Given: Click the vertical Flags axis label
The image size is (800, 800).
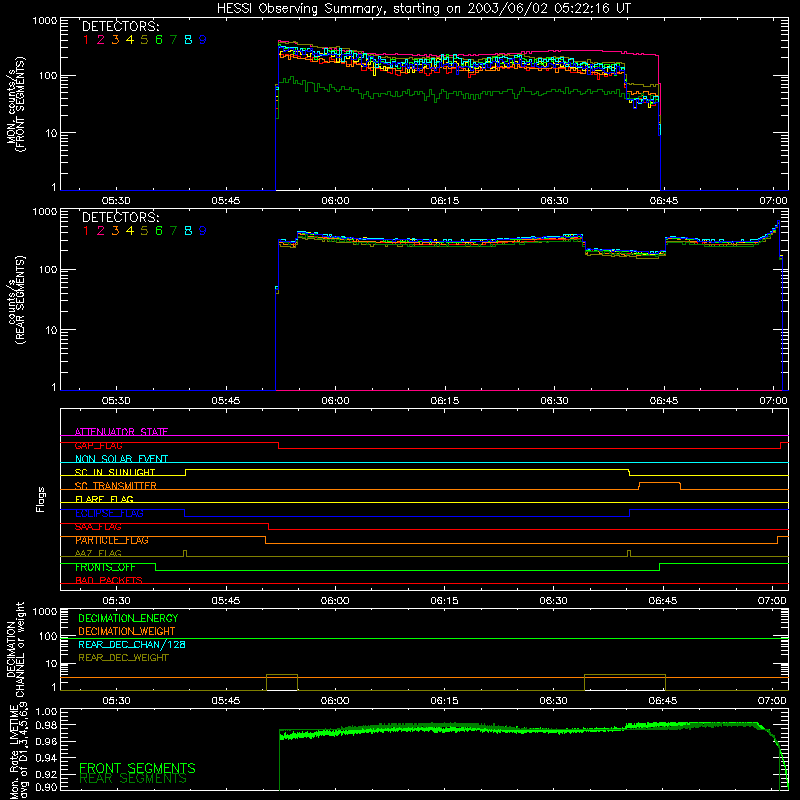Looking at the screenshot, I should 41,499.
